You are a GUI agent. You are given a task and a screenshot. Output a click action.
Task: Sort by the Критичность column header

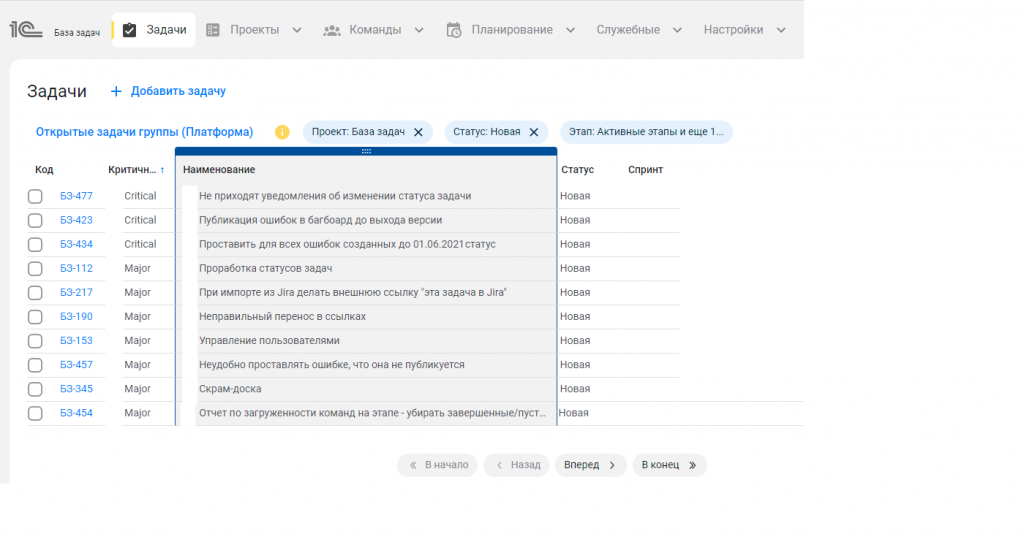pos(133,170)
